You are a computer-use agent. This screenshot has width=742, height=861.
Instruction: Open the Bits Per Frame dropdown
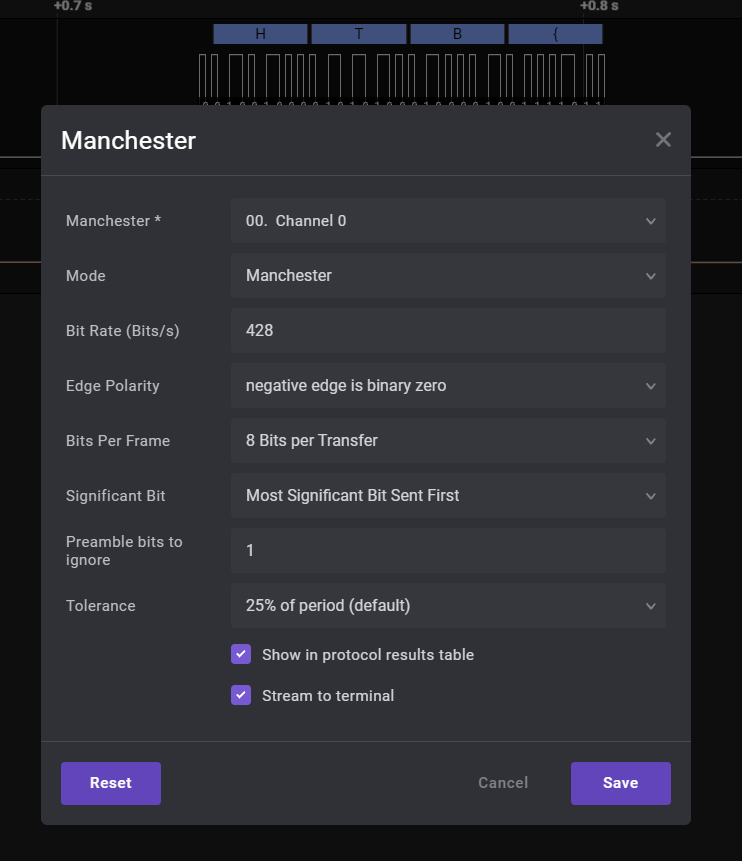click(448, 441)
